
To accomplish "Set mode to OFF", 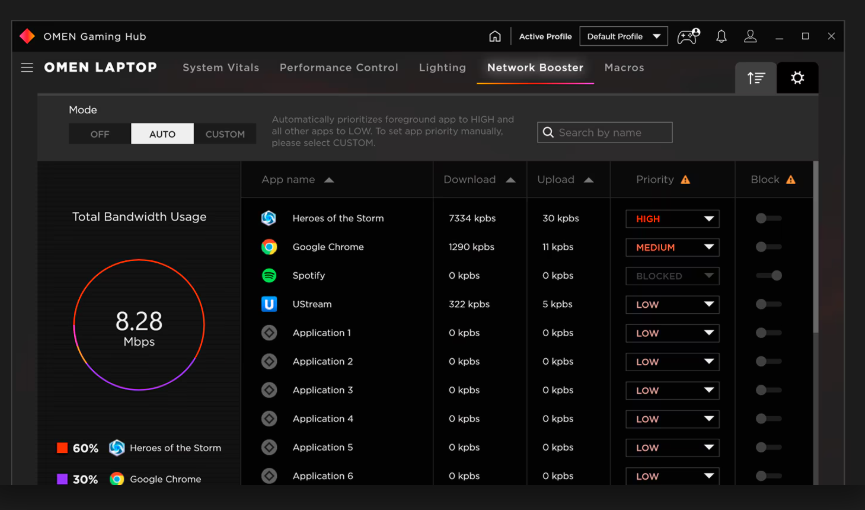I will (100, 134).
